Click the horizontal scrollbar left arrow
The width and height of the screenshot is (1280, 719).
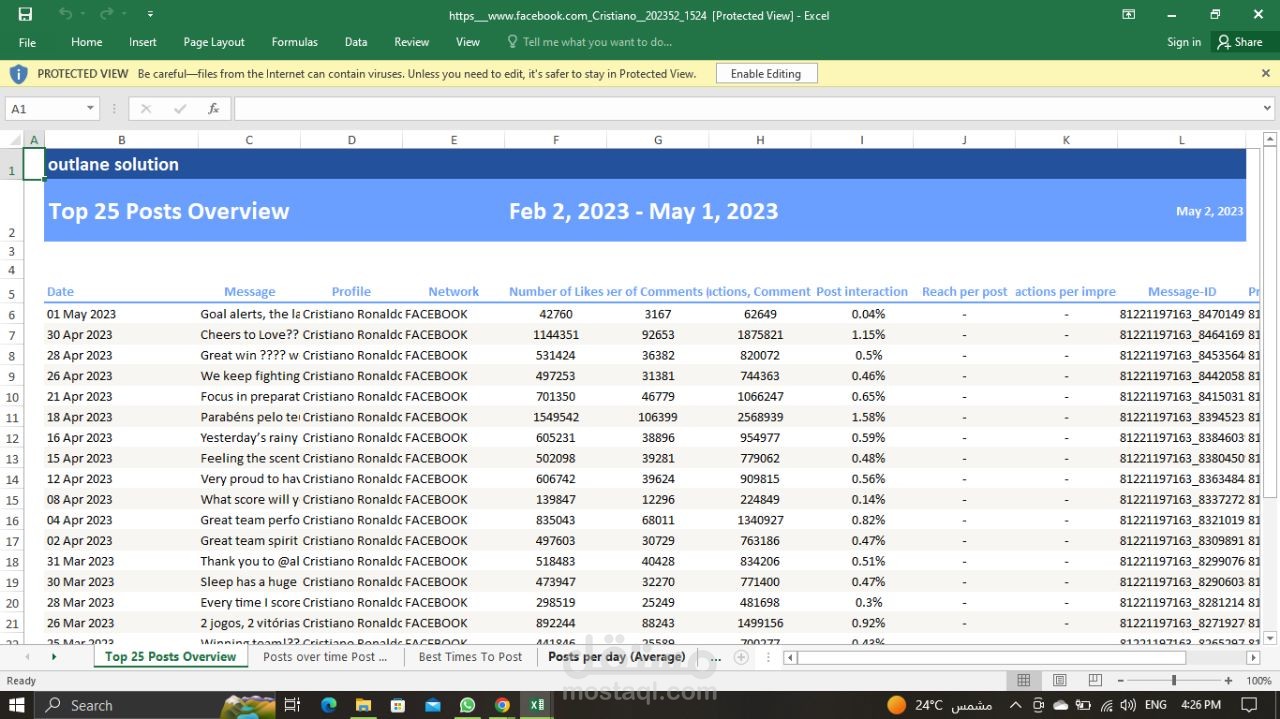[790, 658]
